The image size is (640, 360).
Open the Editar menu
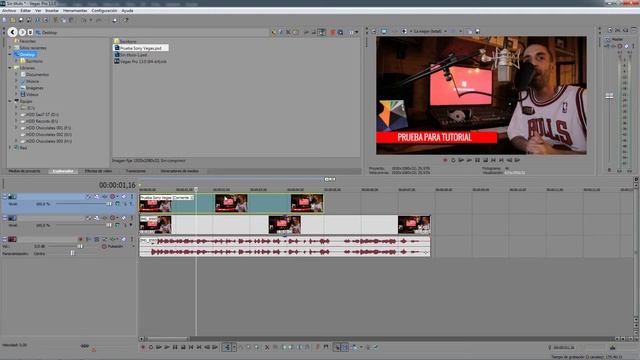pos(25,11)
